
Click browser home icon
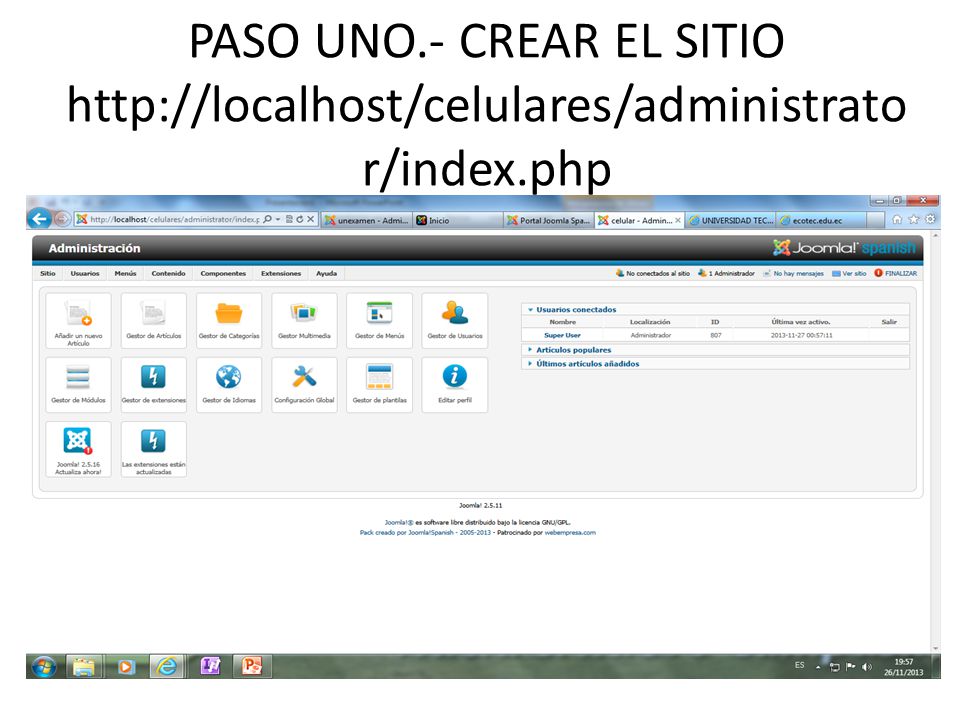897,219
